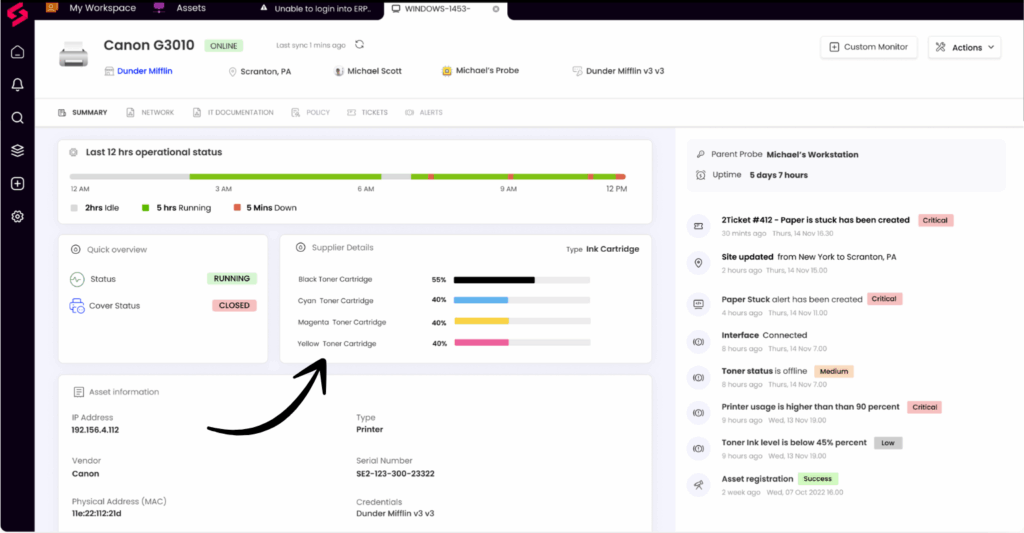Click the home icon in left sidebar
The image size is (1024, 533).
coord(18,52)
